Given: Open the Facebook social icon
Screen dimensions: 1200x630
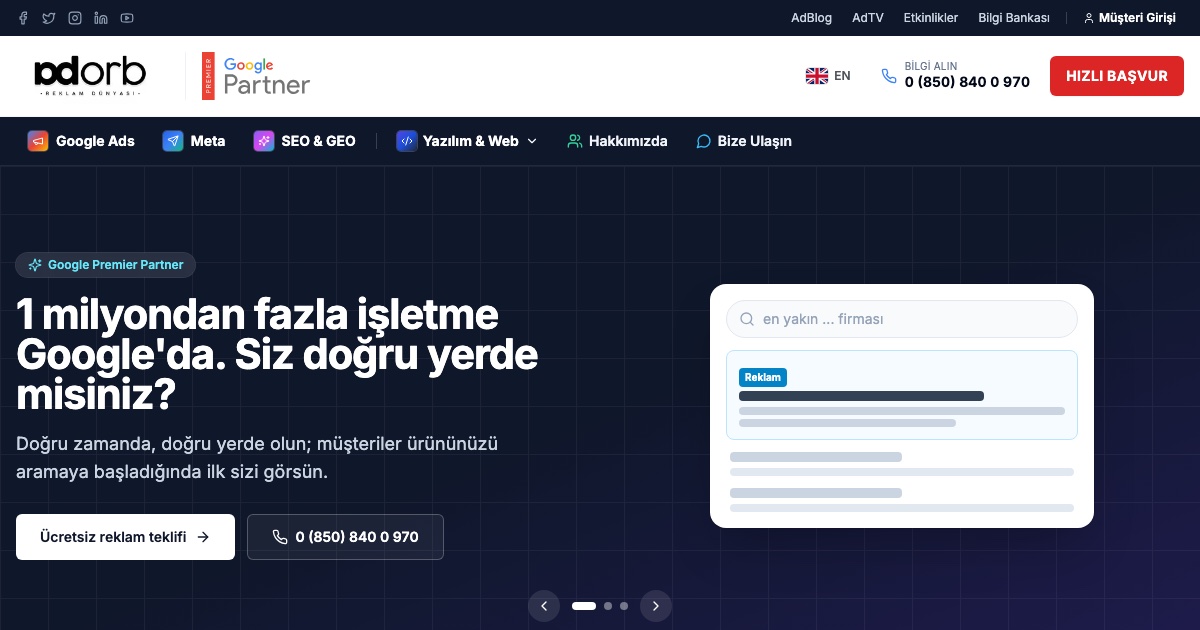Looking at the screenshot, I should pos(23,18).
